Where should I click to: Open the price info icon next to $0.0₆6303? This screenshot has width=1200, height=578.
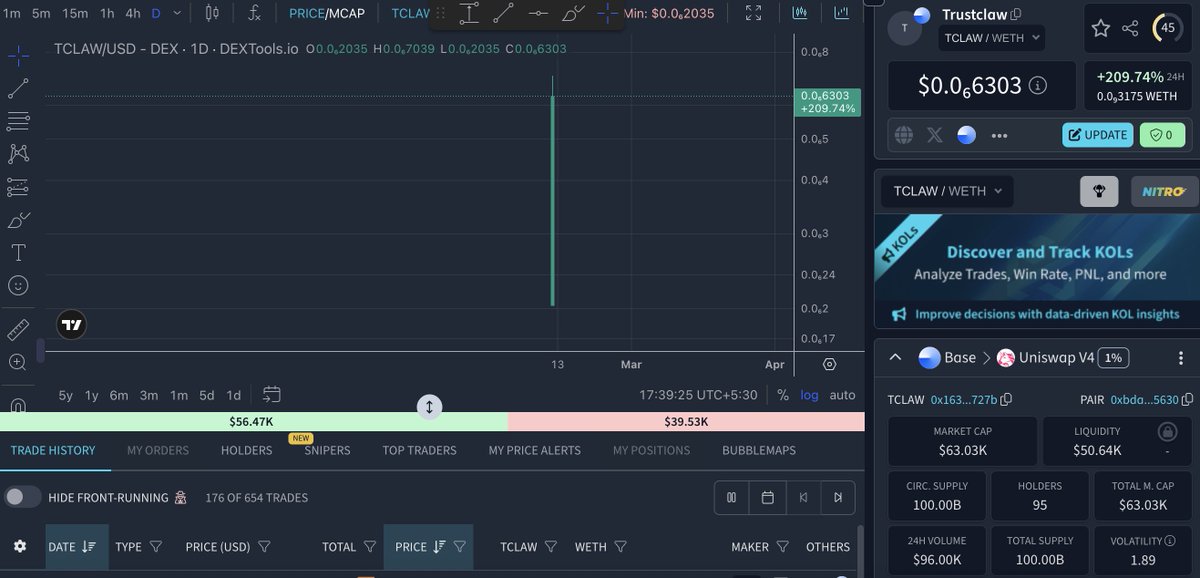point(1038,86)
